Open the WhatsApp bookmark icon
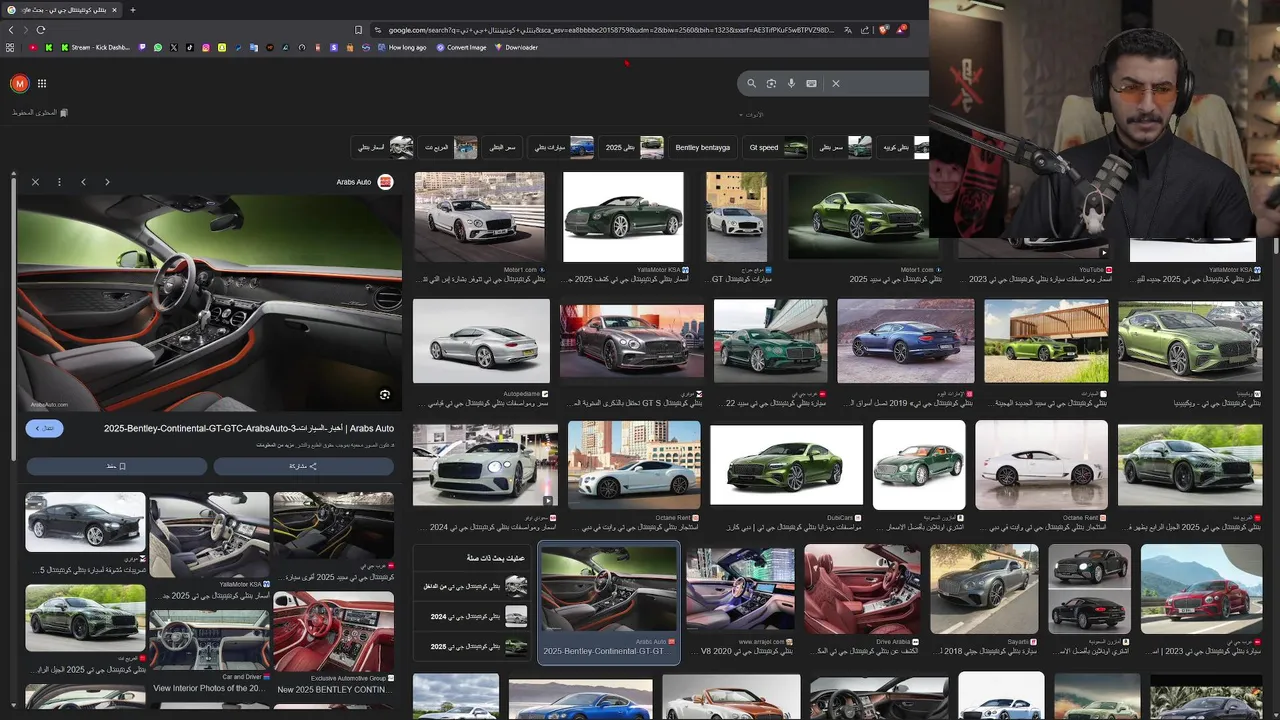The height and width of the screenshot is (720, 1280). tap(157, 47)
